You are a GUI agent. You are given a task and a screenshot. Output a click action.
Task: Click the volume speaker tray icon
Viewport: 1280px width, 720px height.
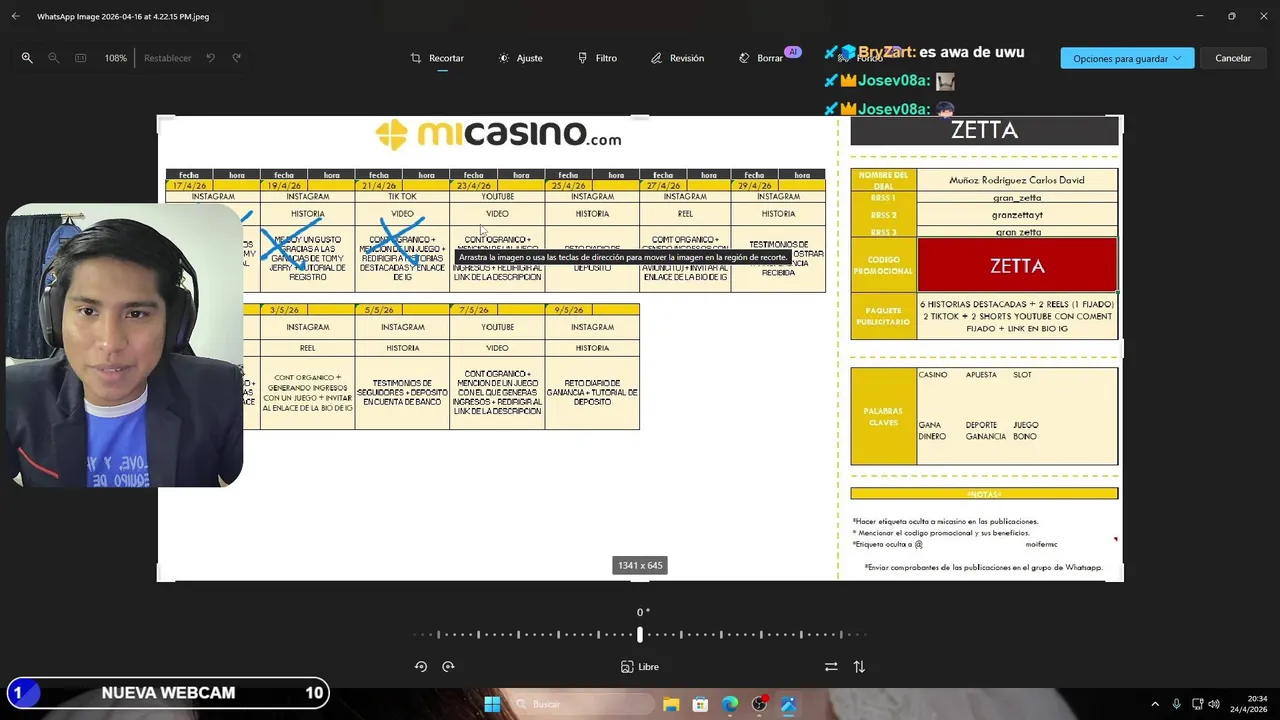1214,704
